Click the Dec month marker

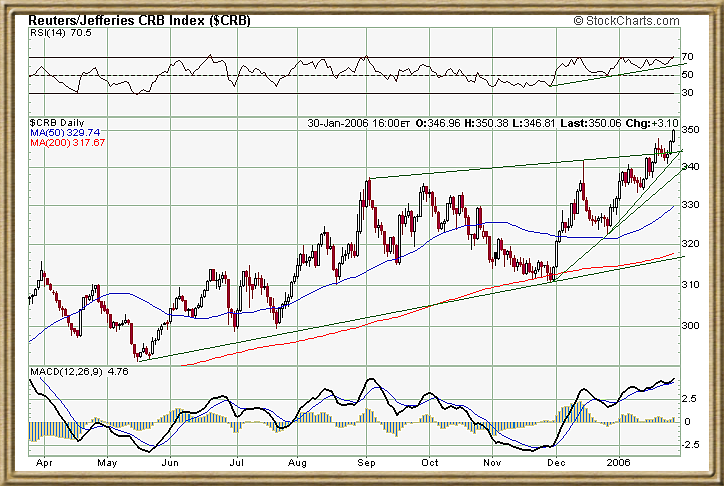tap(557, 464)
